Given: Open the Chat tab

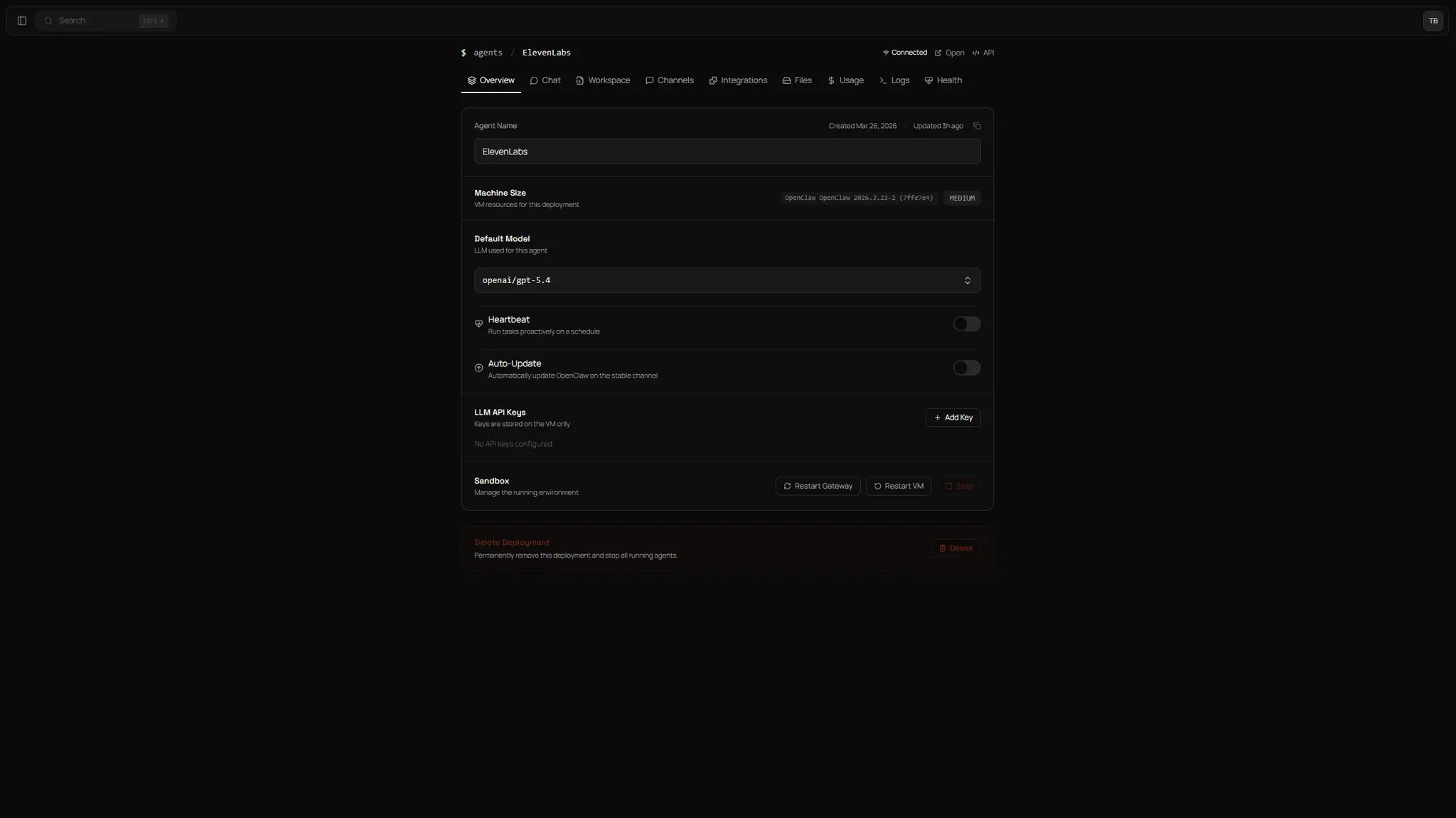Looking at the screenshot, I should [545, 80].
